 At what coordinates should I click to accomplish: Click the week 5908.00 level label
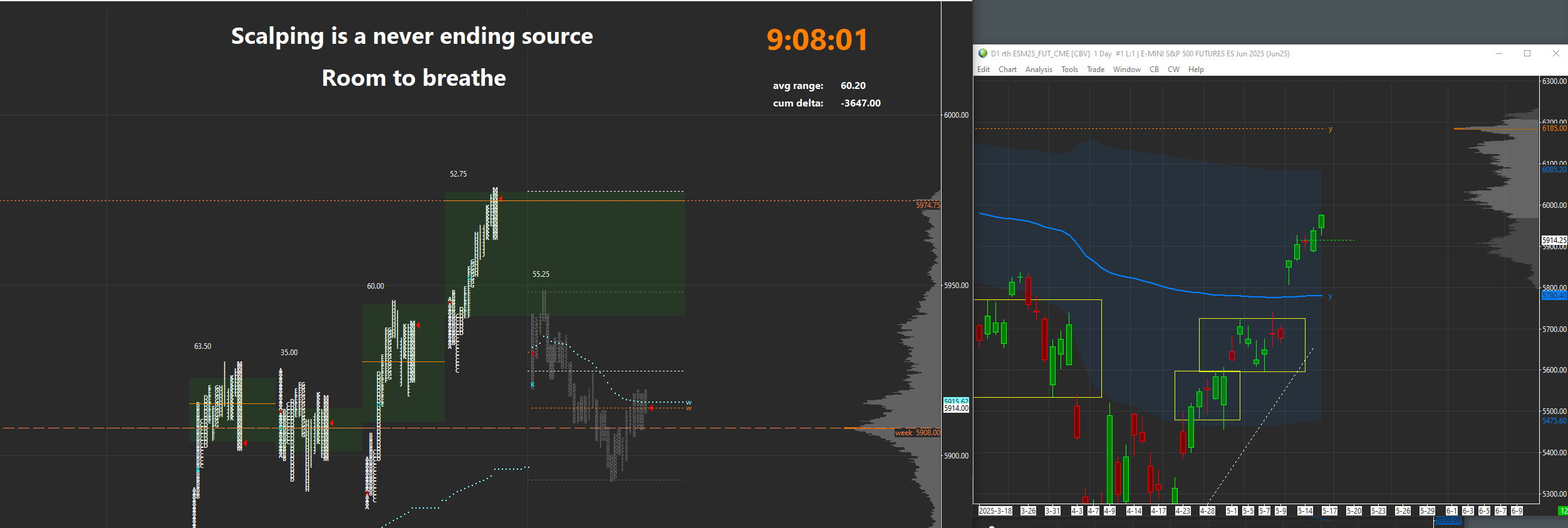[917, 433]
